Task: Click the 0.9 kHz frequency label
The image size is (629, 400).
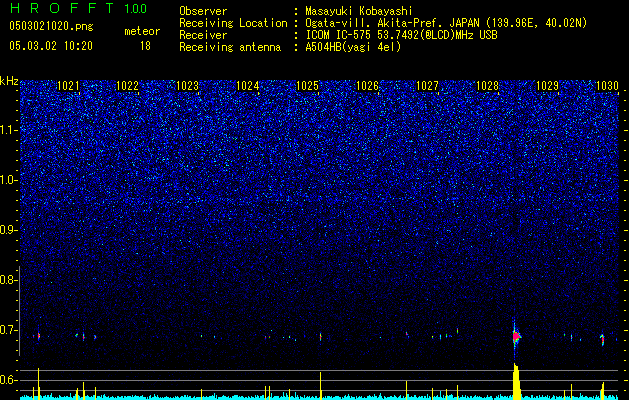Action: [x=8, y=230]
